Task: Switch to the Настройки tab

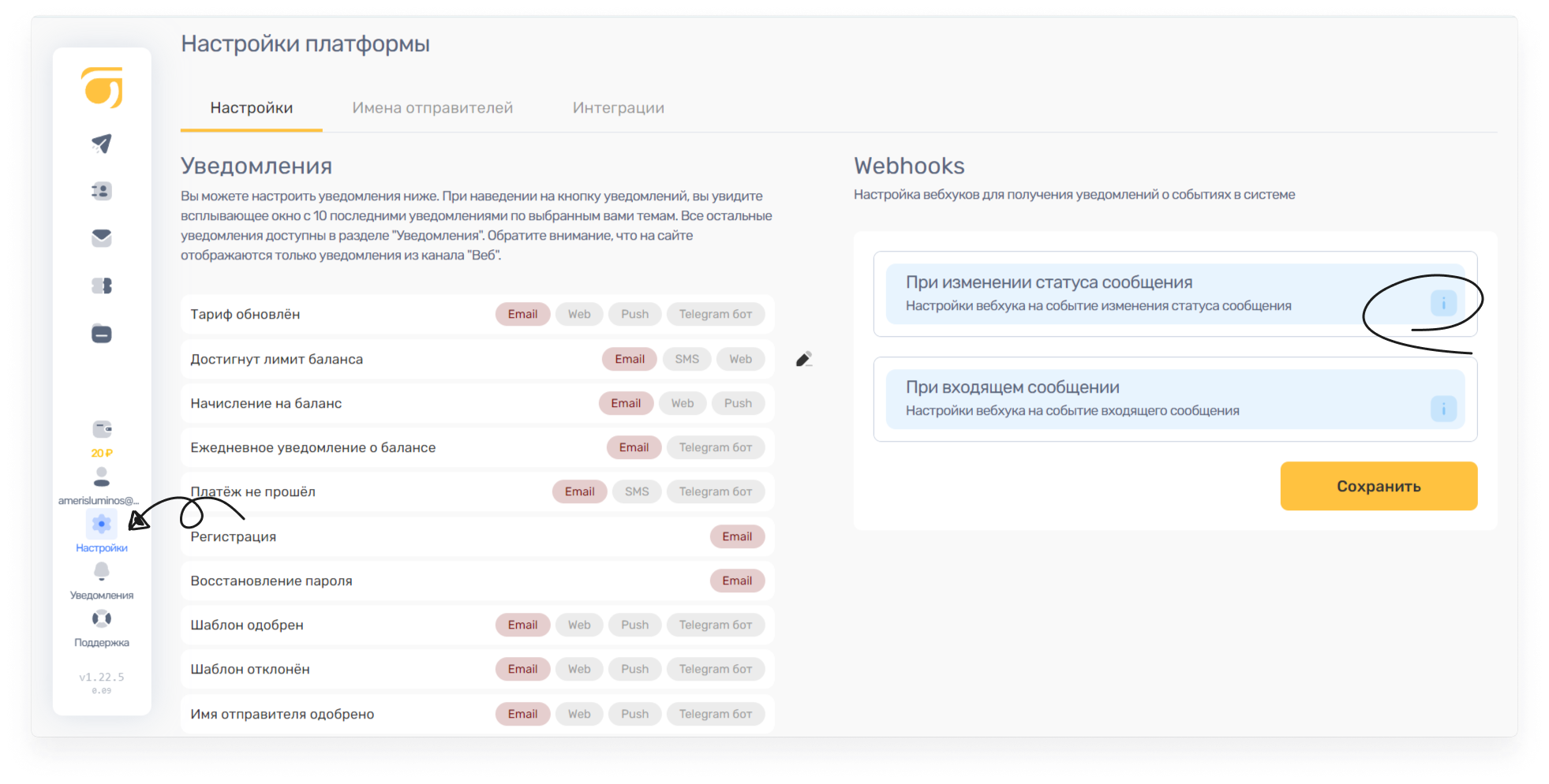Action: (251, 108)
